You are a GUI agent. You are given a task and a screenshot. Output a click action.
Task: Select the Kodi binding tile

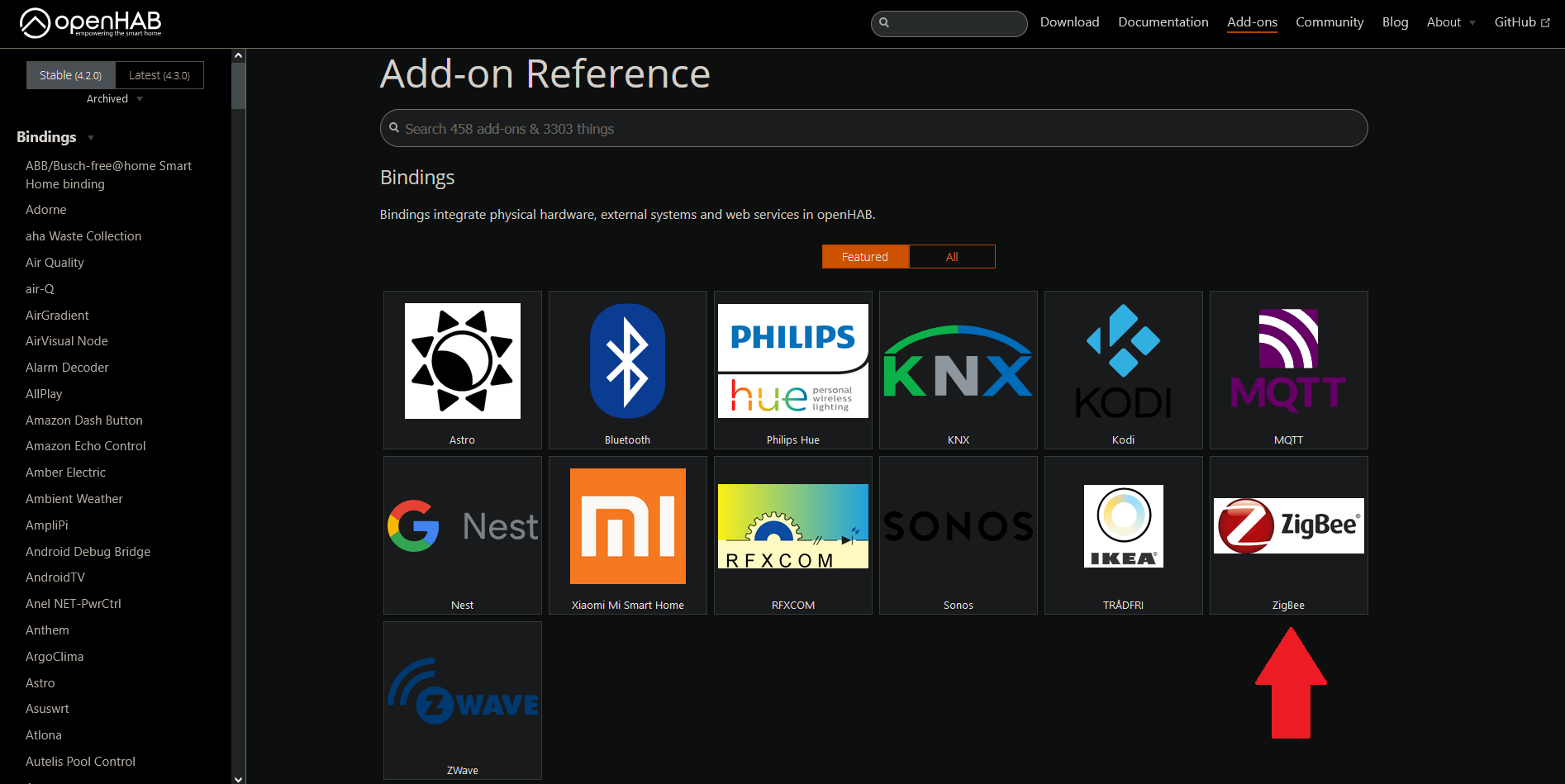[1122, 369]
